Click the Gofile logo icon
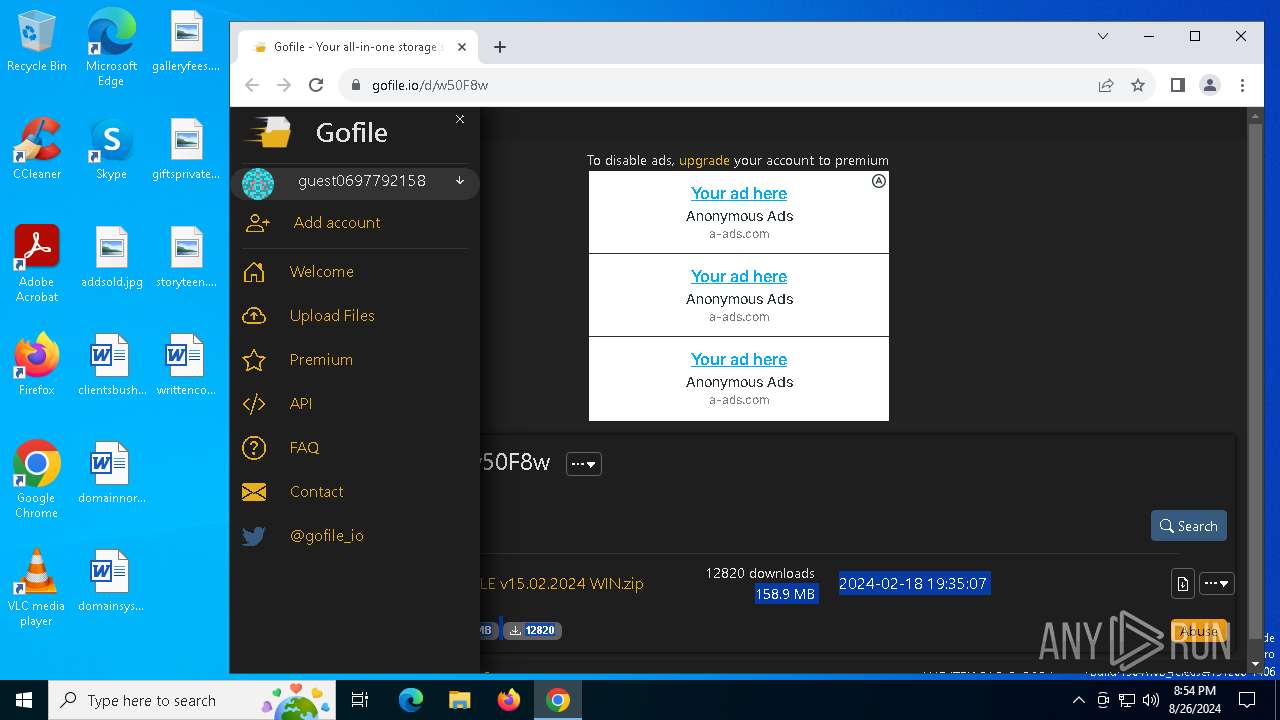Screen dimensions: 1280x720 268,132
